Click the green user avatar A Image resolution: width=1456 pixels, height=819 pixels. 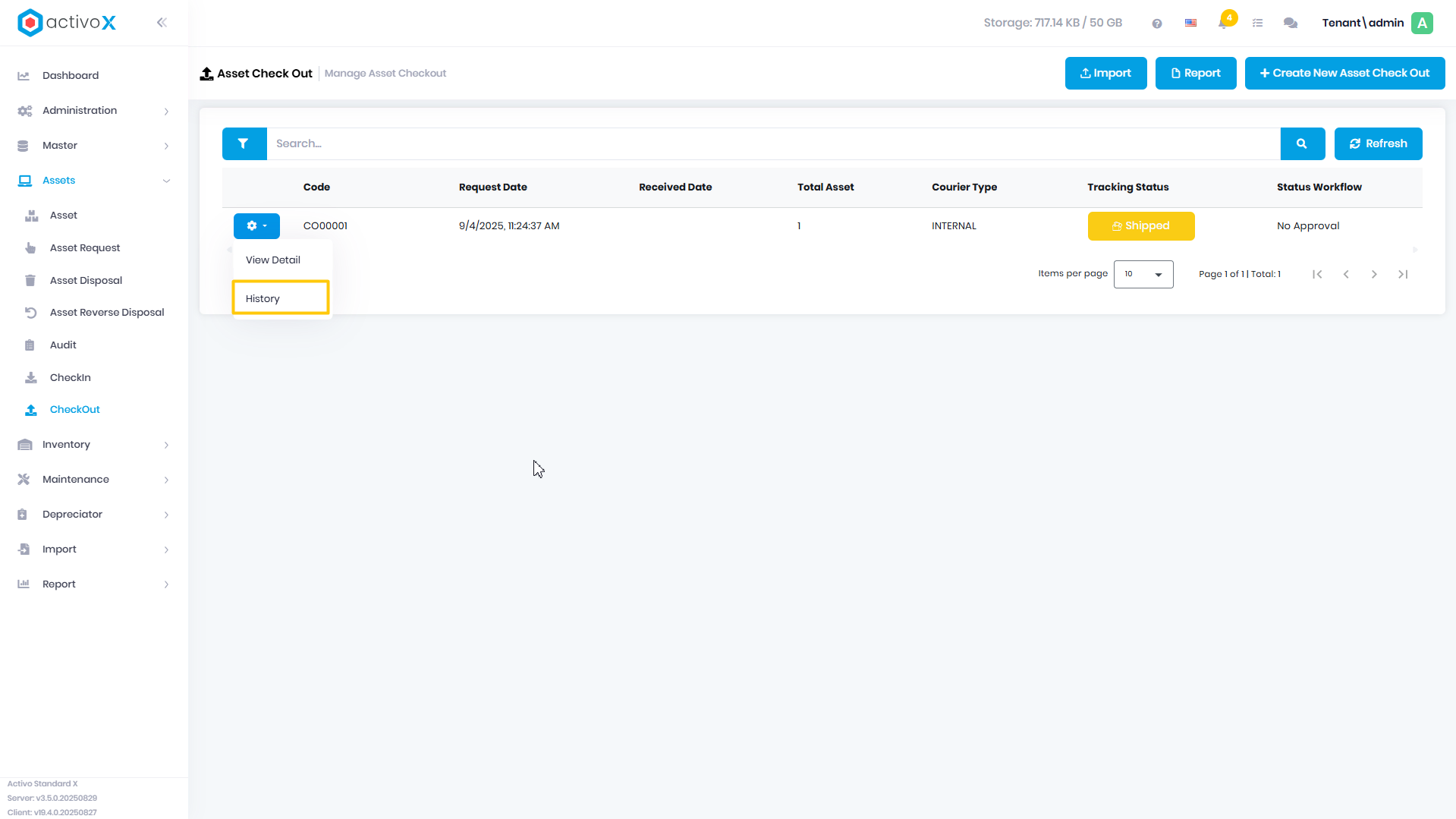coord(1423,23)
